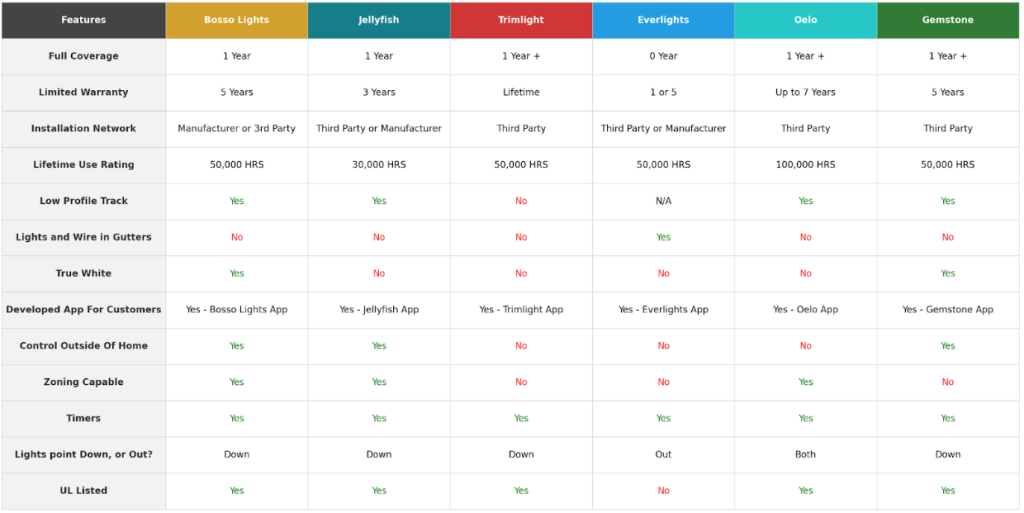This screenshot has height=513, width=1024.
Task: Click the Yes - Oelo App cell
Action: pyautogui.click(x=805, y=310)
